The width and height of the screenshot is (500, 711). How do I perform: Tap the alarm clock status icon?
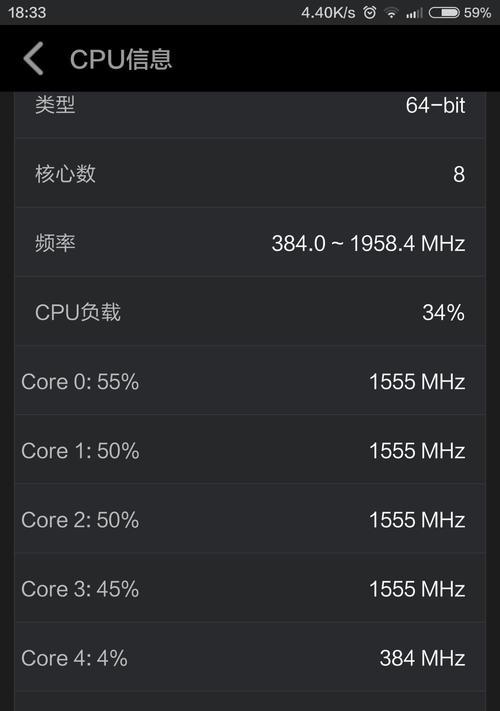369,12
